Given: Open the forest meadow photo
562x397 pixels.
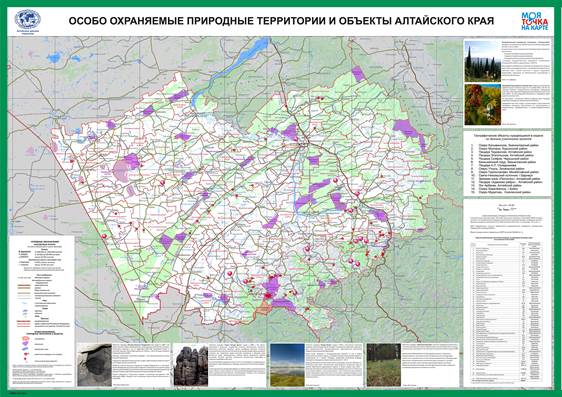Looking at the screenshot, I should tap(384, 365).
